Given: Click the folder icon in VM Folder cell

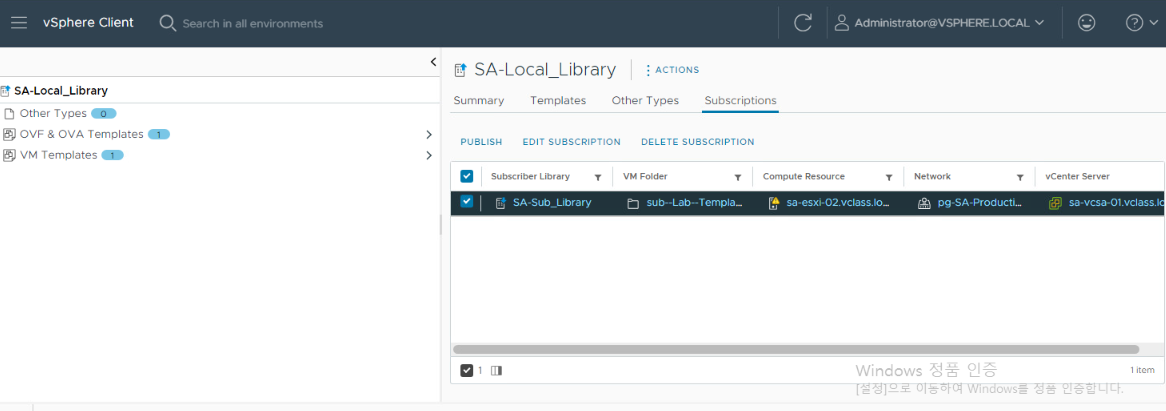Looking at the screenshot, I should click(x=633, y=203).
